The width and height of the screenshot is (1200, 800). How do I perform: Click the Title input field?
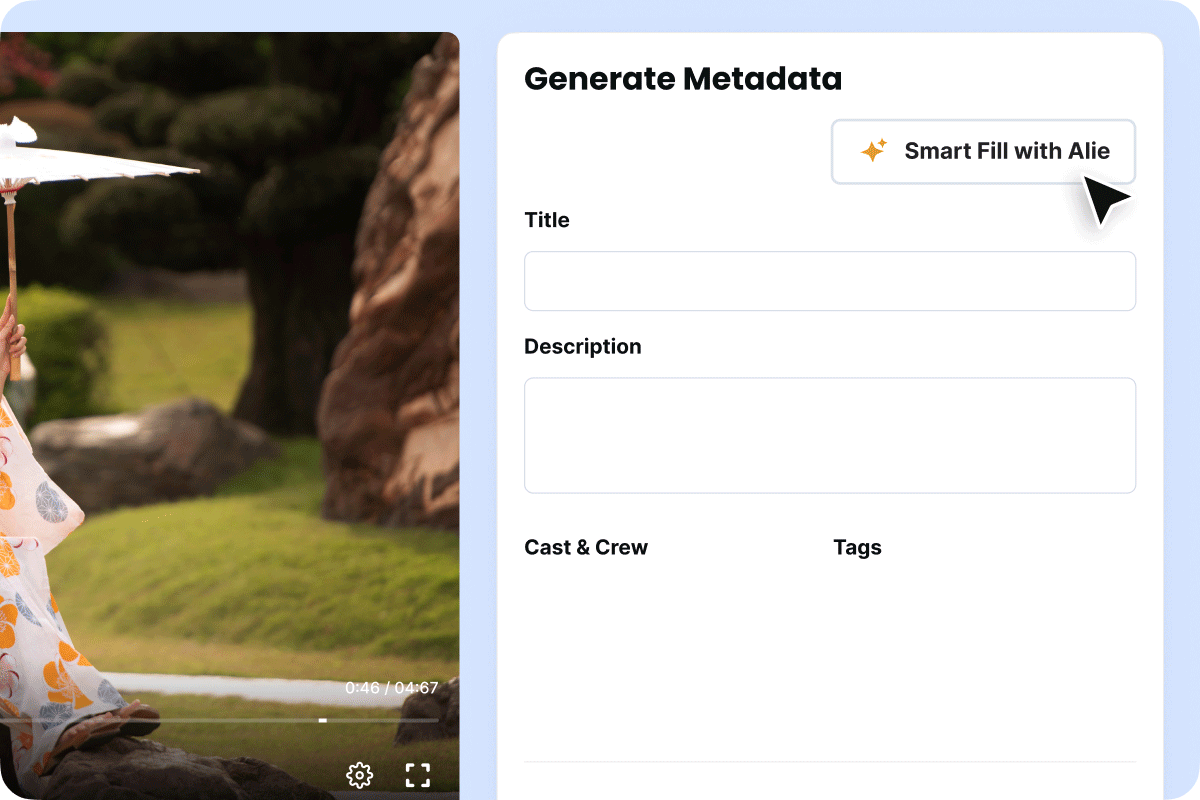coord(830,281)
